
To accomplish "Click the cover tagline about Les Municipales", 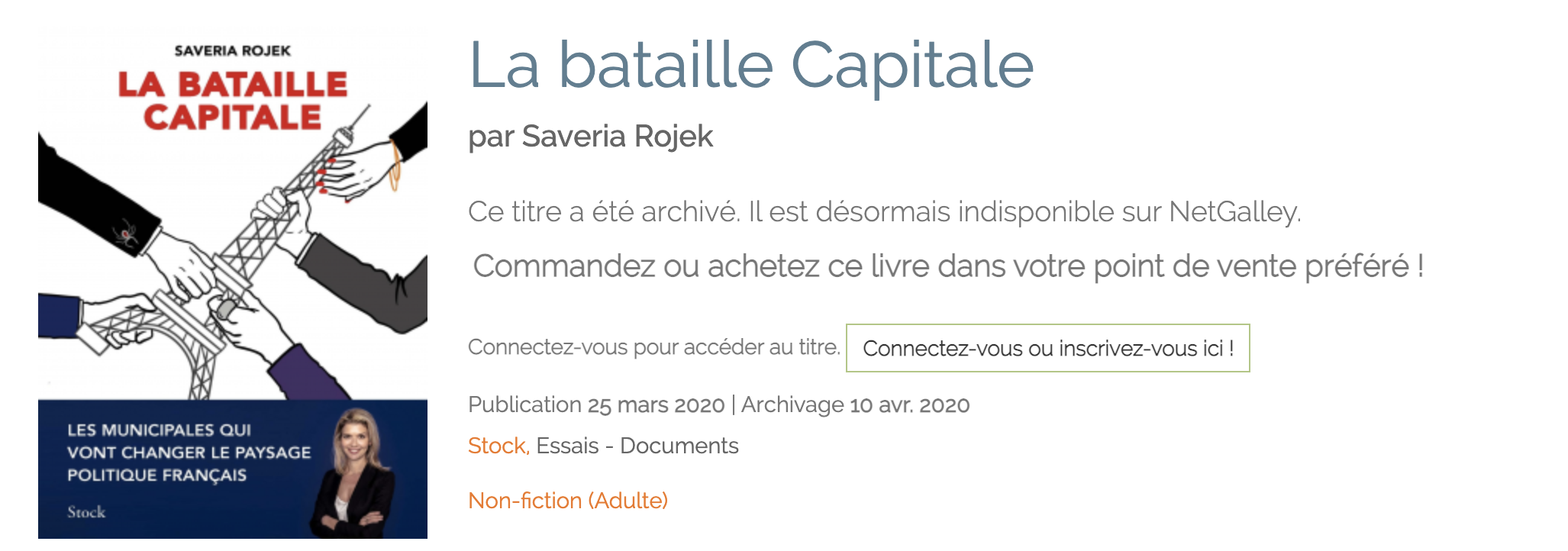I will tap(189, 453).
